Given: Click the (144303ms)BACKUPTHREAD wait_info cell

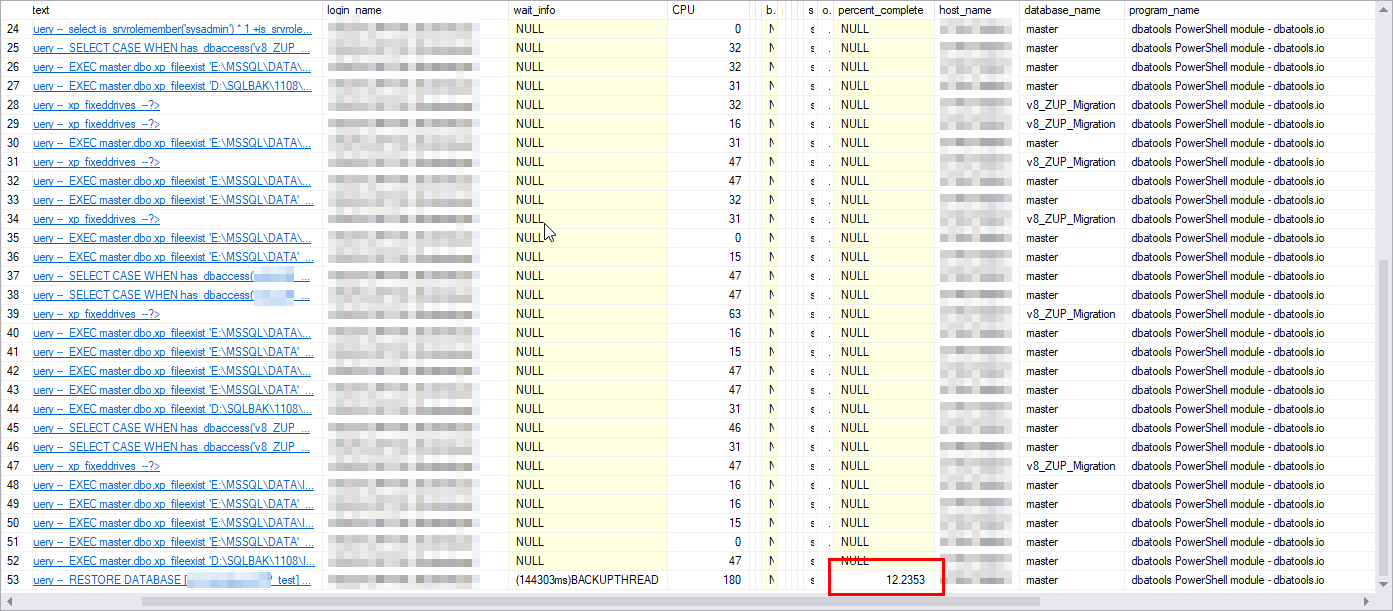Looking at the screenshot, I should [586, 580].
